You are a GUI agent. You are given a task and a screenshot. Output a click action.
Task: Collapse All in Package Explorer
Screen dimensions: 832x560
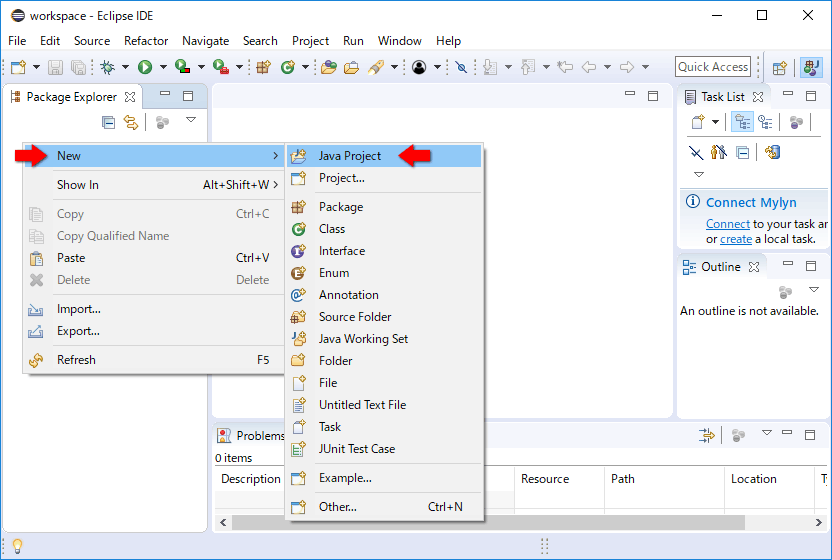[x=108, y=123]
